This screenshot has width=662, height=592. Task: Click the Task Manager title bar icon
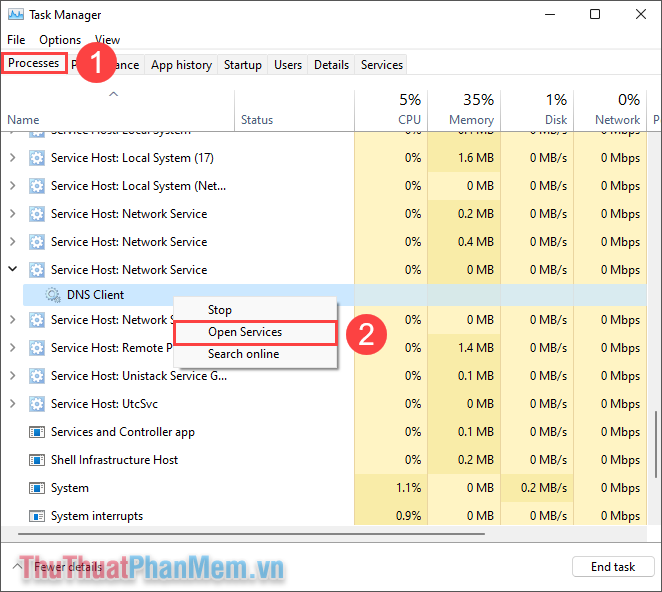(16, 14)
